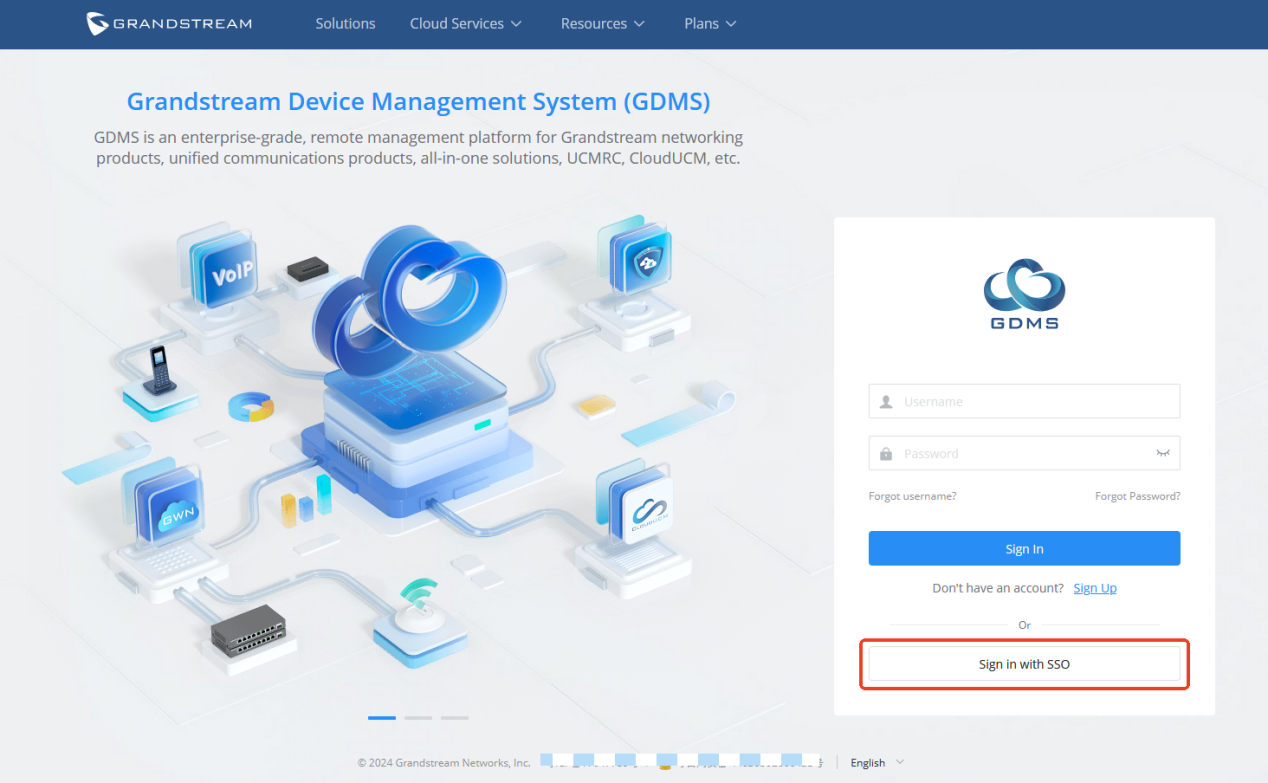Focus the Password input field

[x=1024, y=453]
